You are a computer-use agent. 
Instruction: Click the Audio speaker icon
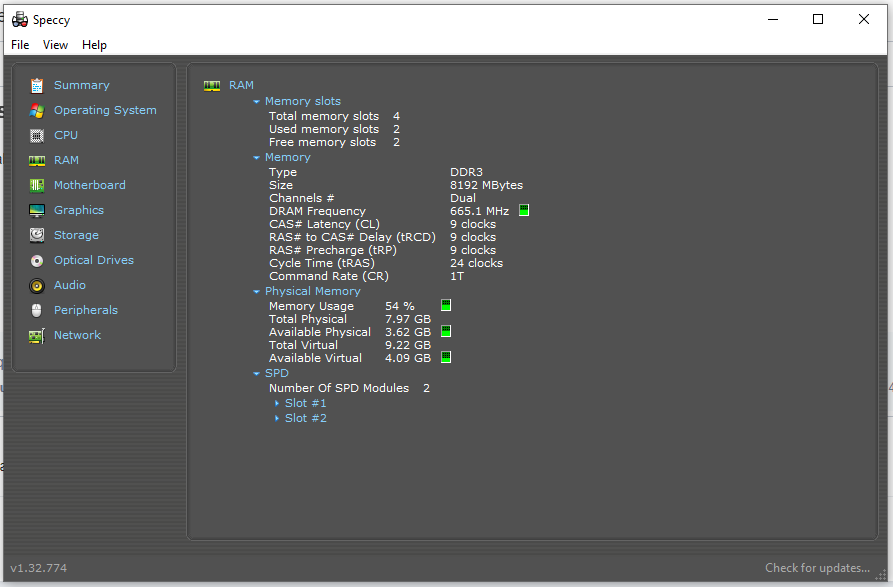pos(37,286)
